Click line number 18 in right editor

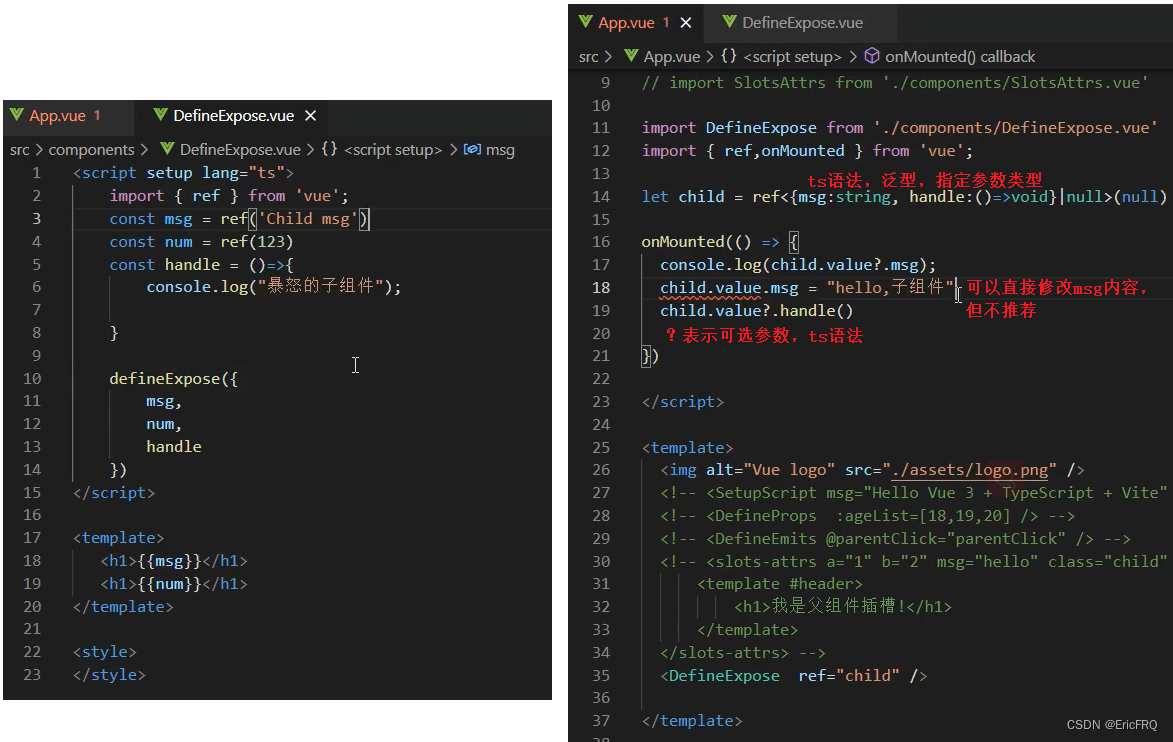click(601, 288)
